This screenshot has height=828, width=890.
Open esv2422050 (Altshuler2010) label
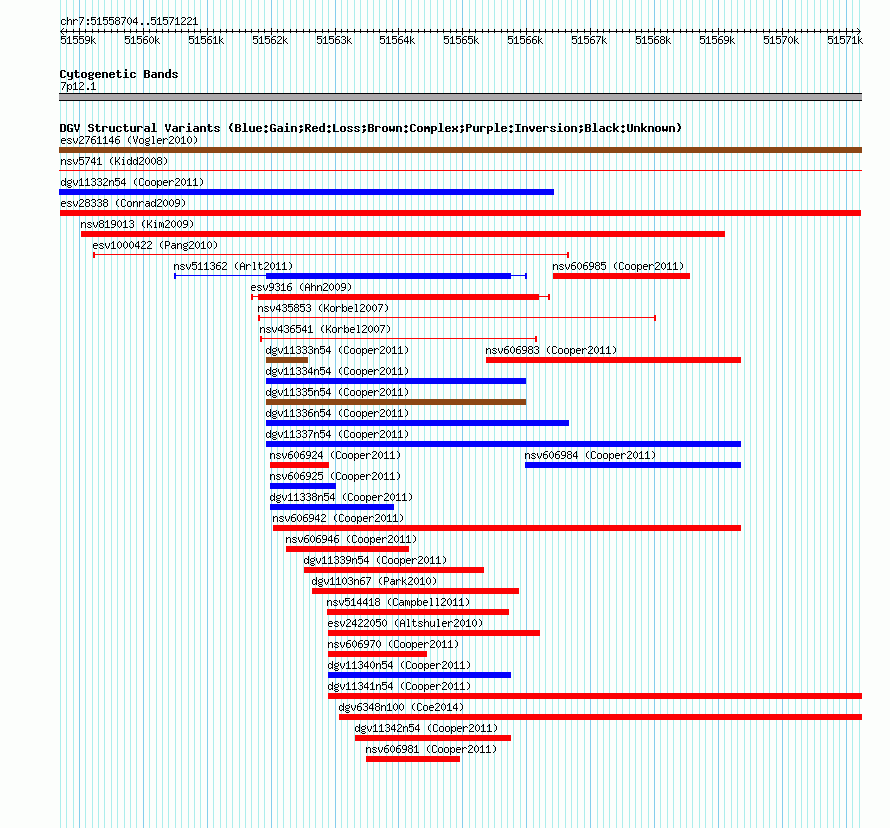pyautogui.click(x=405, y=623)
